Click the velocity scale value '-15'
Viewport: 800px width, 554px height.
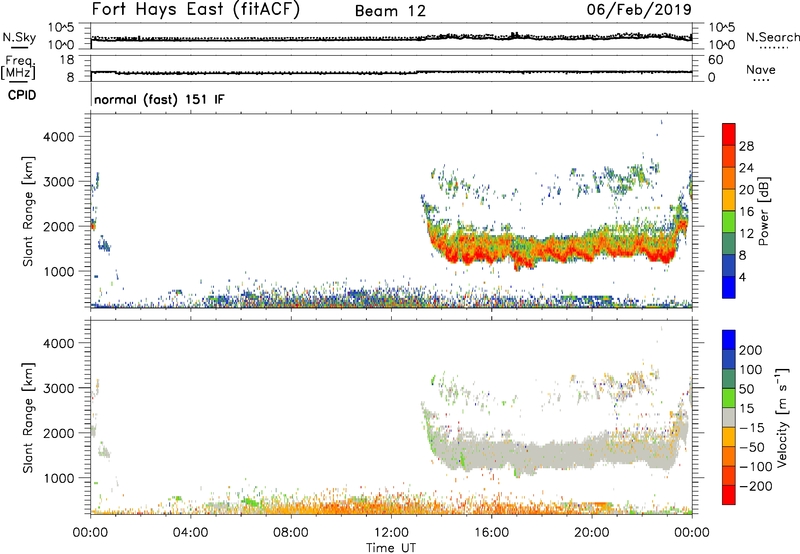pos(752,427)
